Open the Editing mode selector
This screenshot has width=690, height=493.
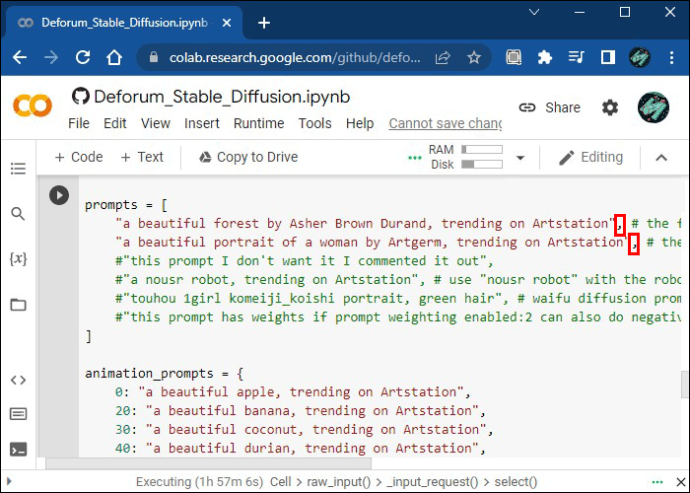(591, 157)
